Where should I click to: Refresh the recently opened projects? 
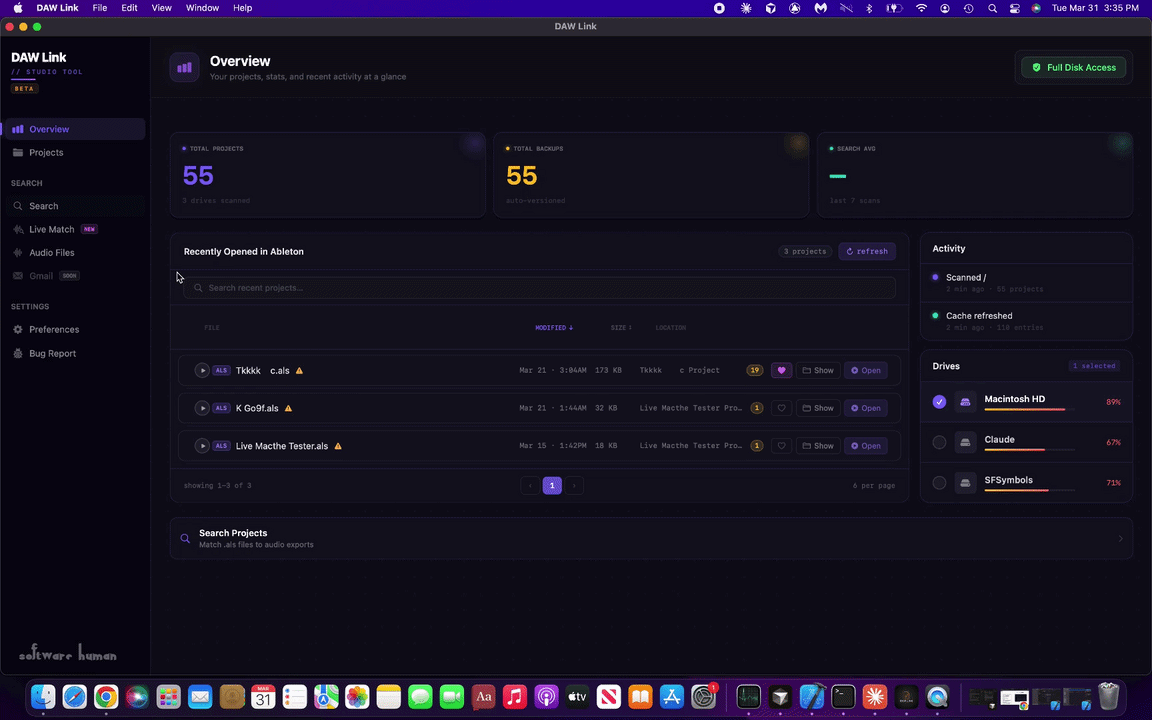(x=866, y=251)
